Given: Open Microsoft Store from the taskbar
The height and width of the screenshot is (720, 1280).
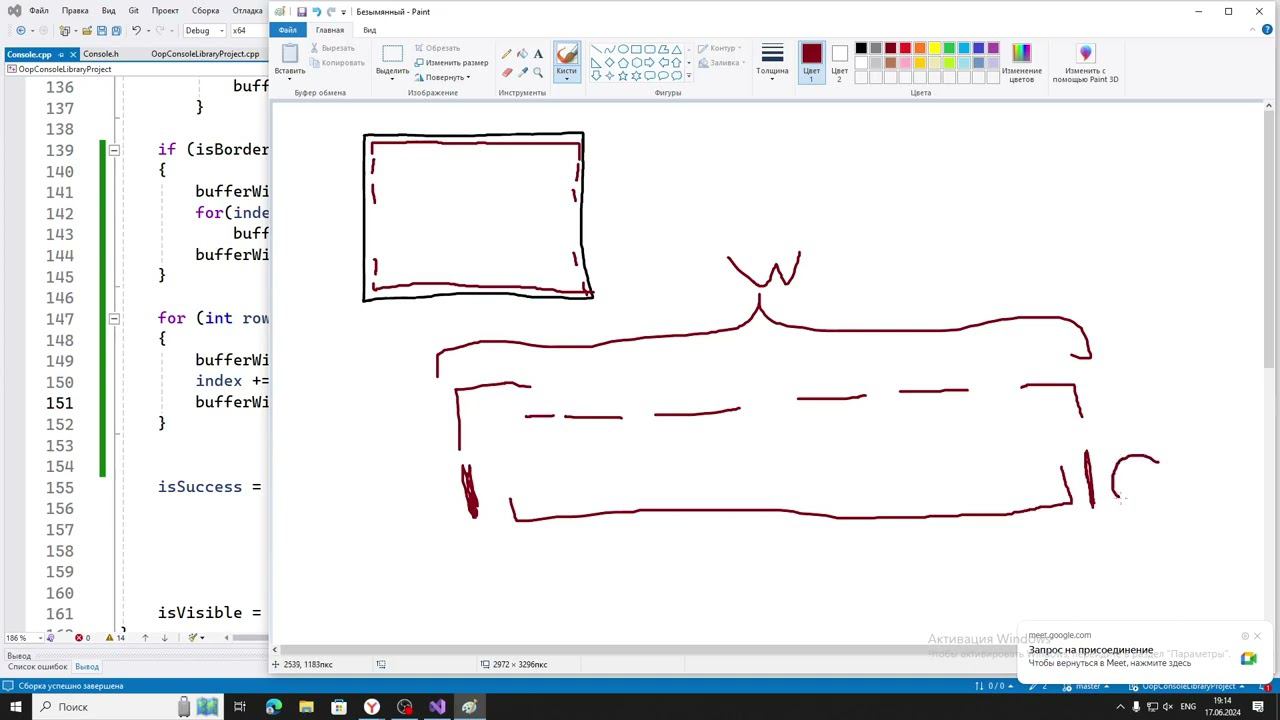Looking at the screenshot, I should pos(339,707).
